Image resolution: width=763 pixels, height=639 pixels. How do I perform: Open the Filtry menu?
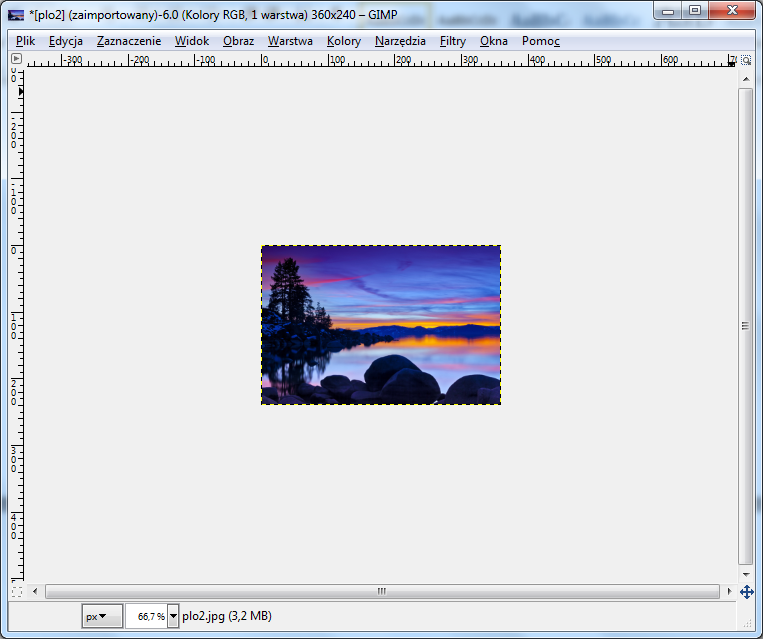pos(453,41)
